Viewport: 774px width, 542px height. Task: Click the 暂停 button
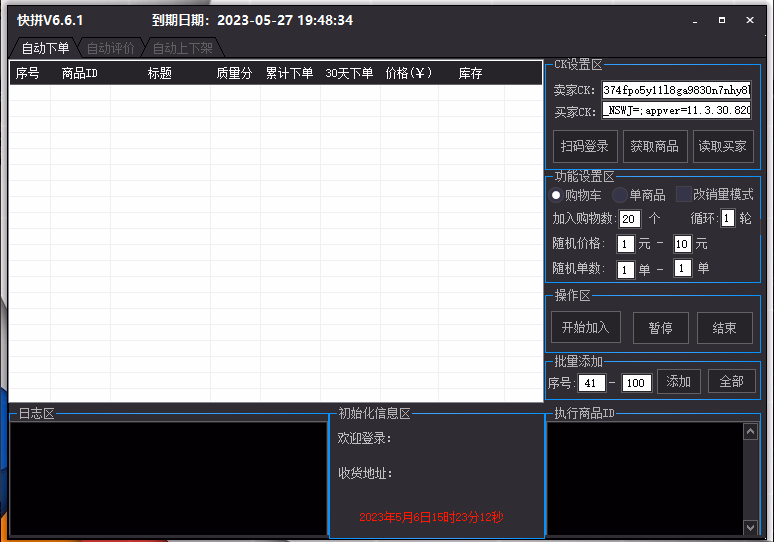pos(660,328)
